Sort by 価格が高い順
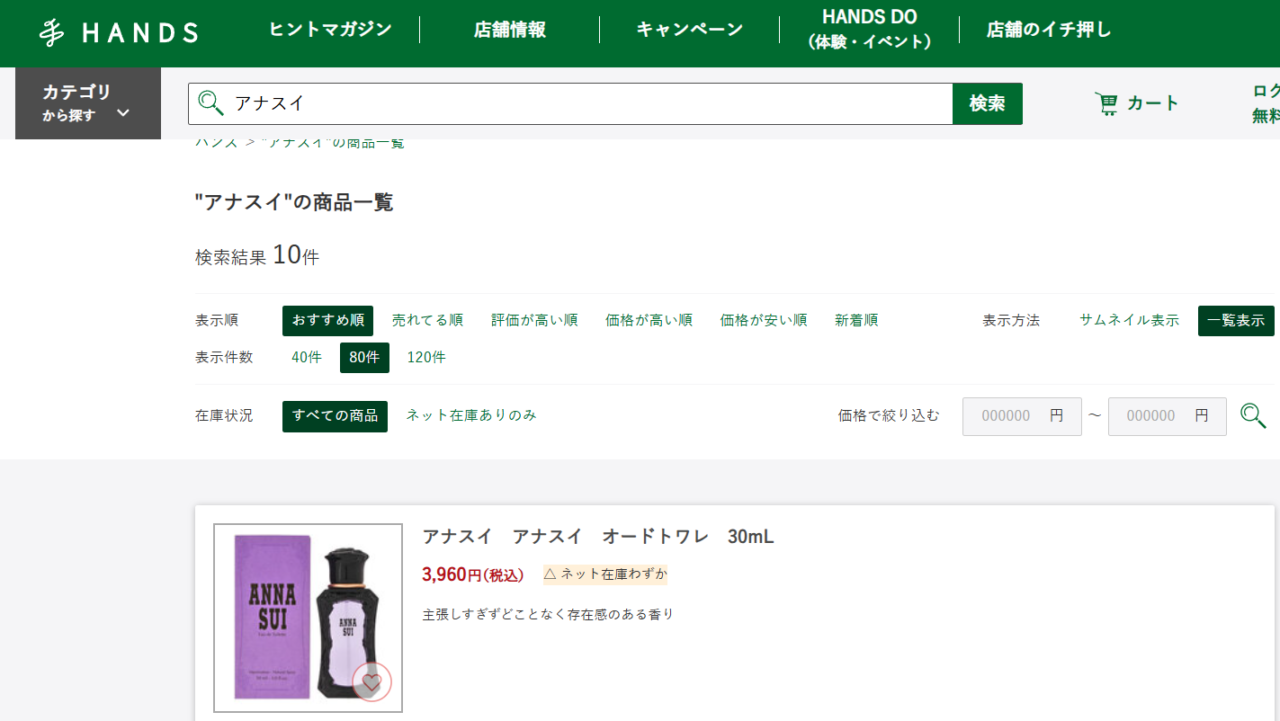The image size is (1280, 721). (x=649, y=321)
